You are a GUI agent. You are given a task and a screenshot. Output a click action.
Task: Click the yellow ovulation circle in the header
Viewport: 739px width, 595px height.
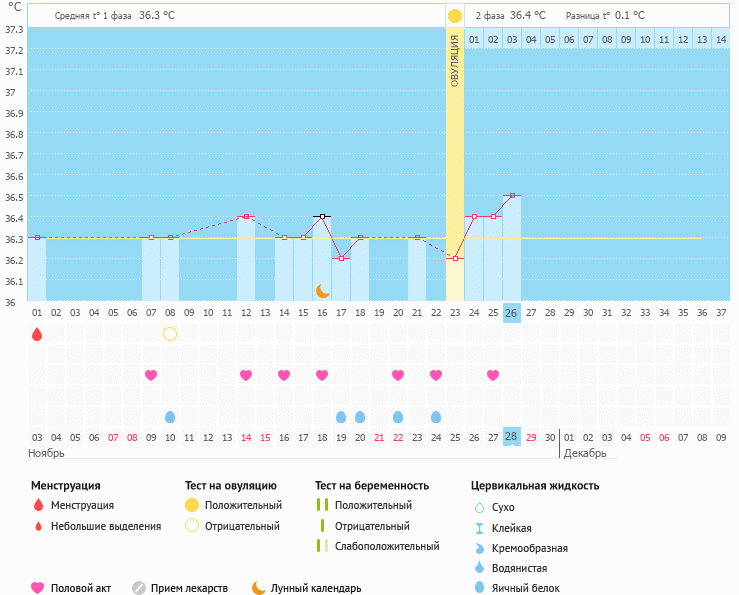pos(455,16)
